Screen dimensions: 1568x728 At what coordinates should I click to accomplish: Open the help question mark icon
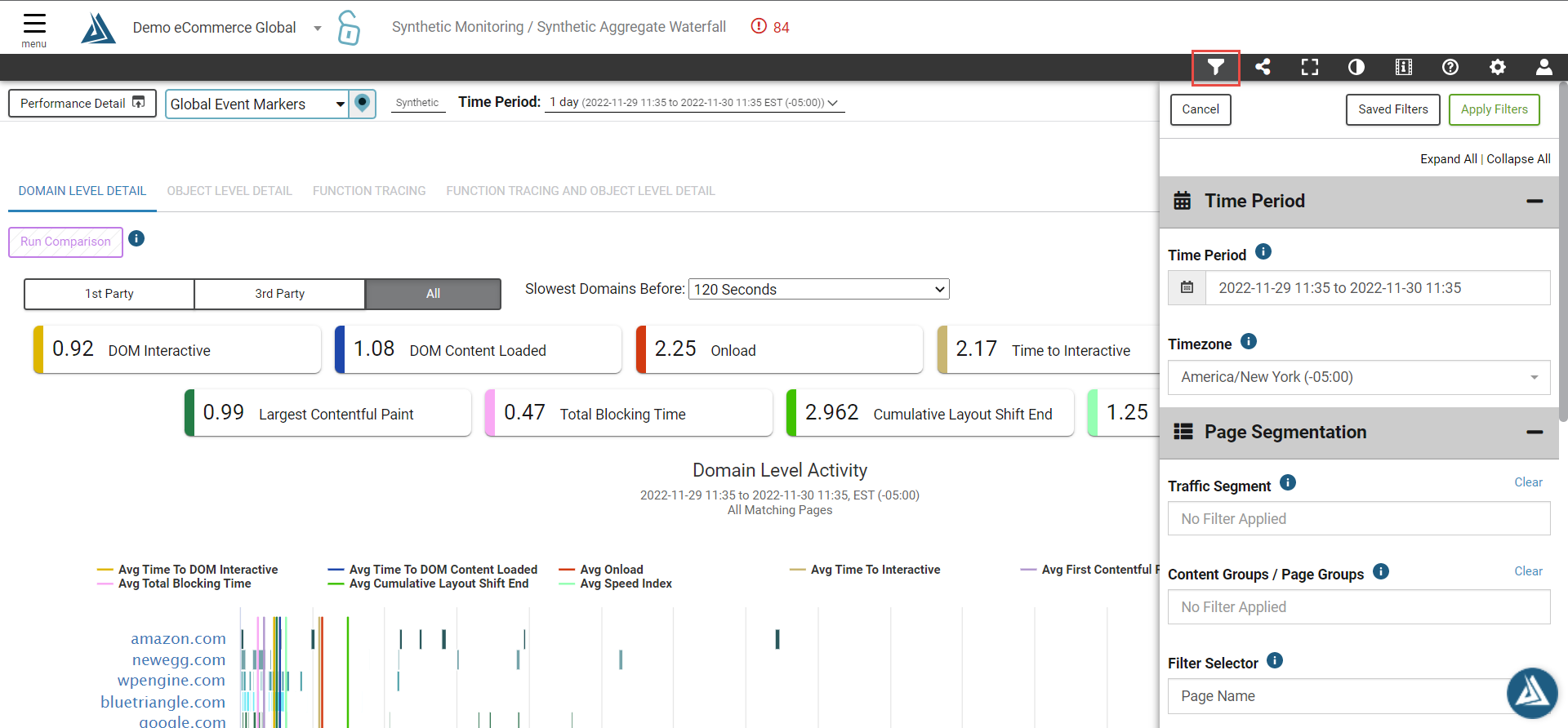(x=1450, y=67)
